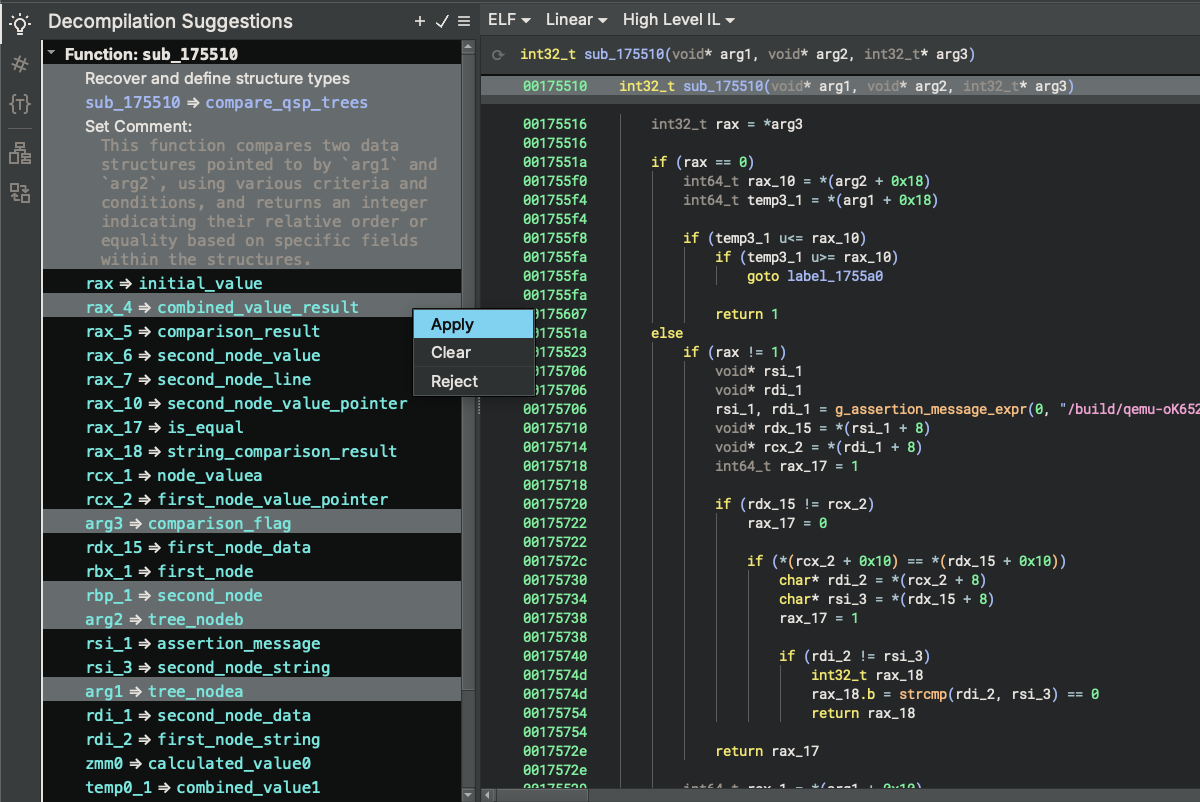
Task: Open the hash-symbol tags sidebar panel
Action: coord(19,64)
